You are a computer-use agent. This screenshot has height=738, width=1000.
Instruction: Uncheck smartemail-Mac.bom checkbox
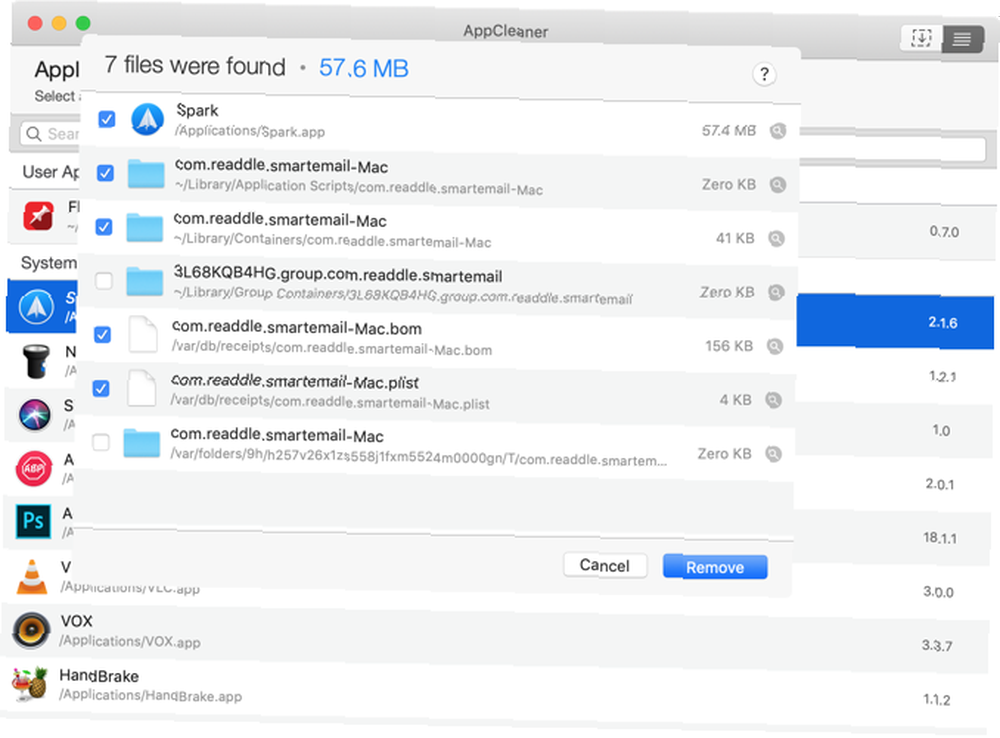click(102, 335)
